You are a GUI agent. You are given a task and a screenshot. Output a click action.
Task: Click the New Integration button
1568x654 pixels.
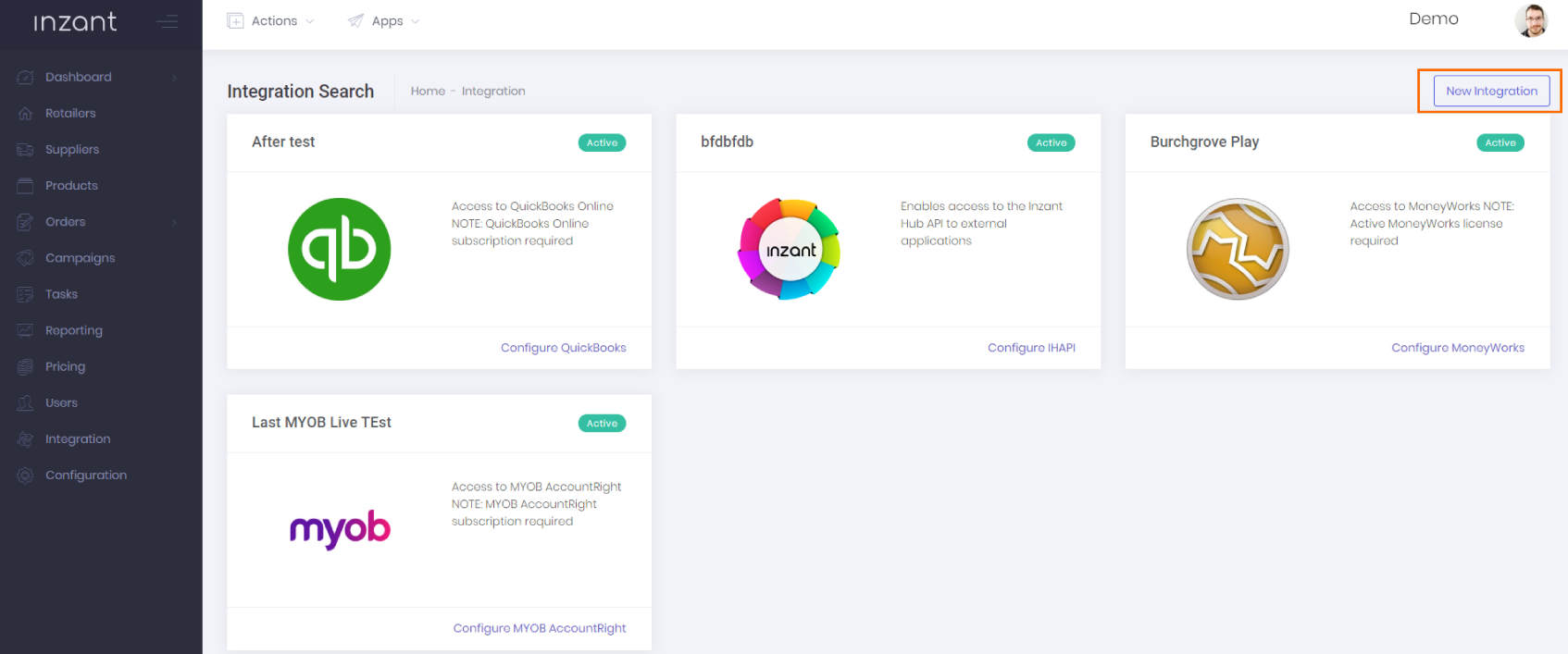[x=1491, y=91]
